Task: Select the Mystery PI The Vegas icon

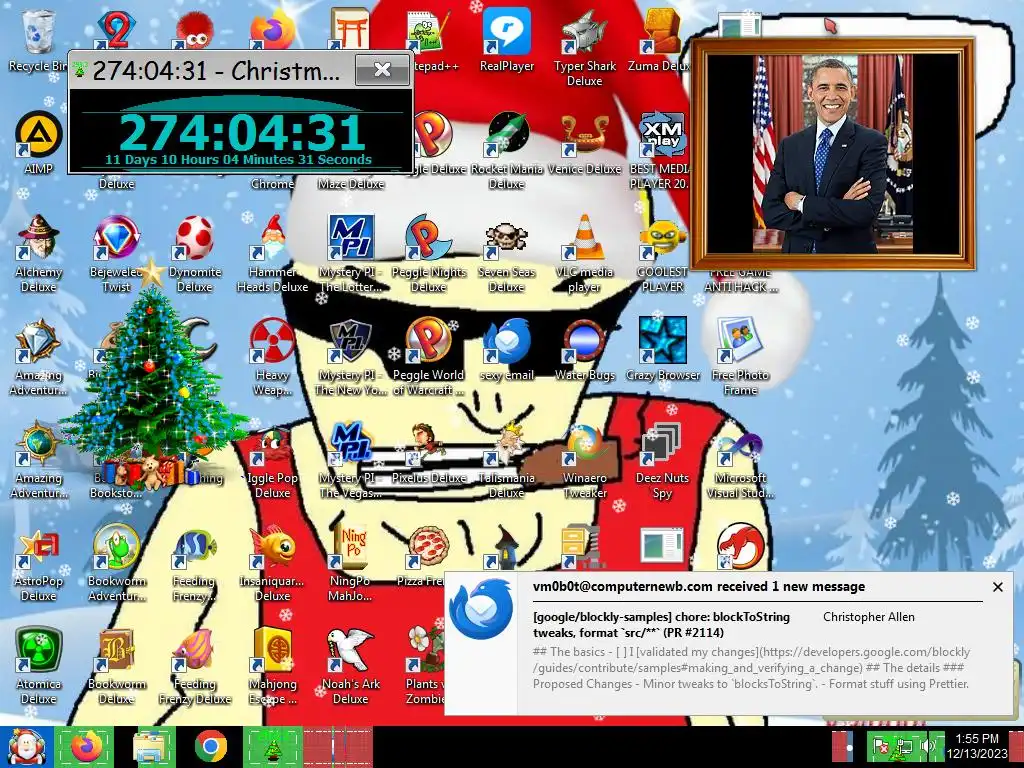Action: click(x=351, y=460)
